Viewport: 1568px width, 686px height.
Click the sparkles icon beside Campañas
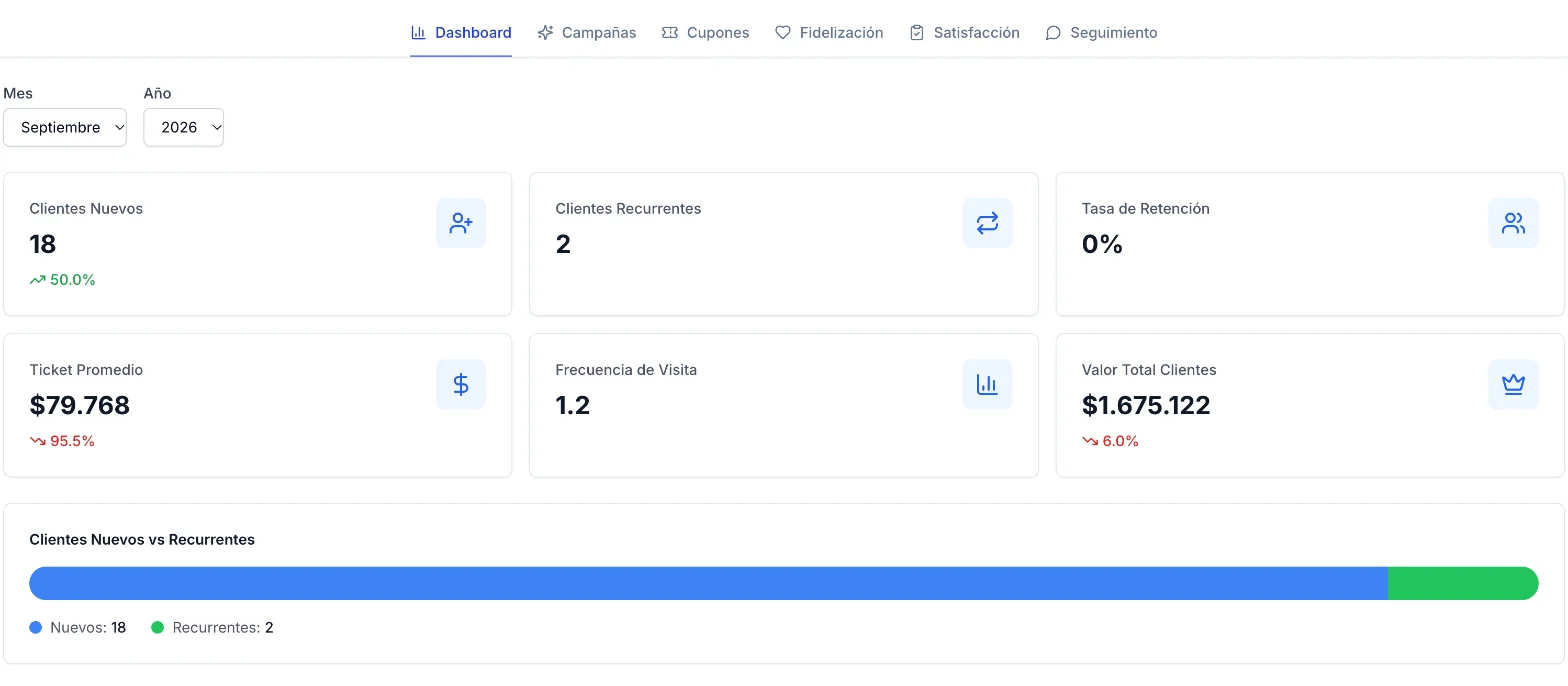point(545,32)
